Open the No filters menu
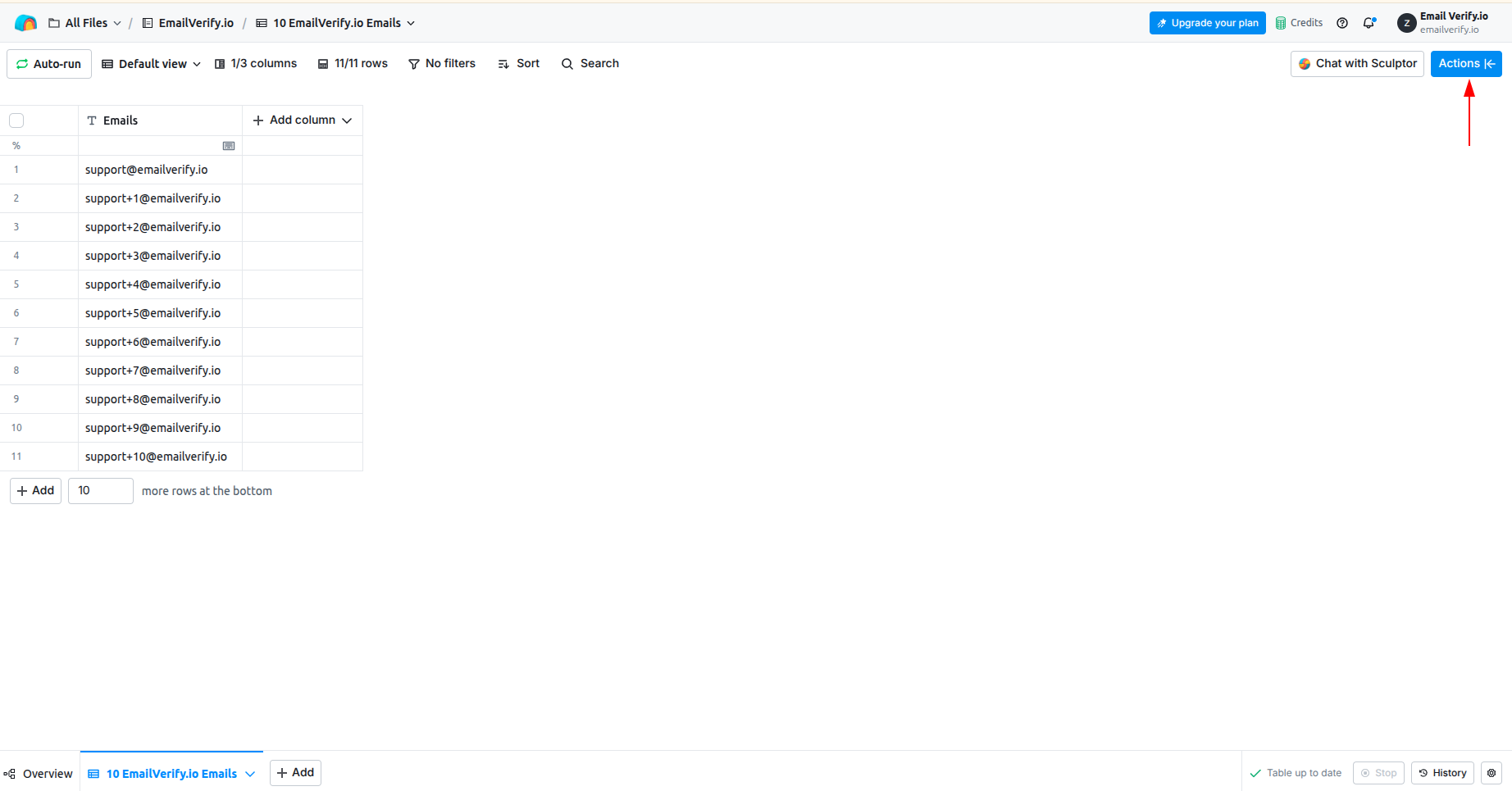The width and height of the screenshot is (1512, 791). tap(442, 64)
